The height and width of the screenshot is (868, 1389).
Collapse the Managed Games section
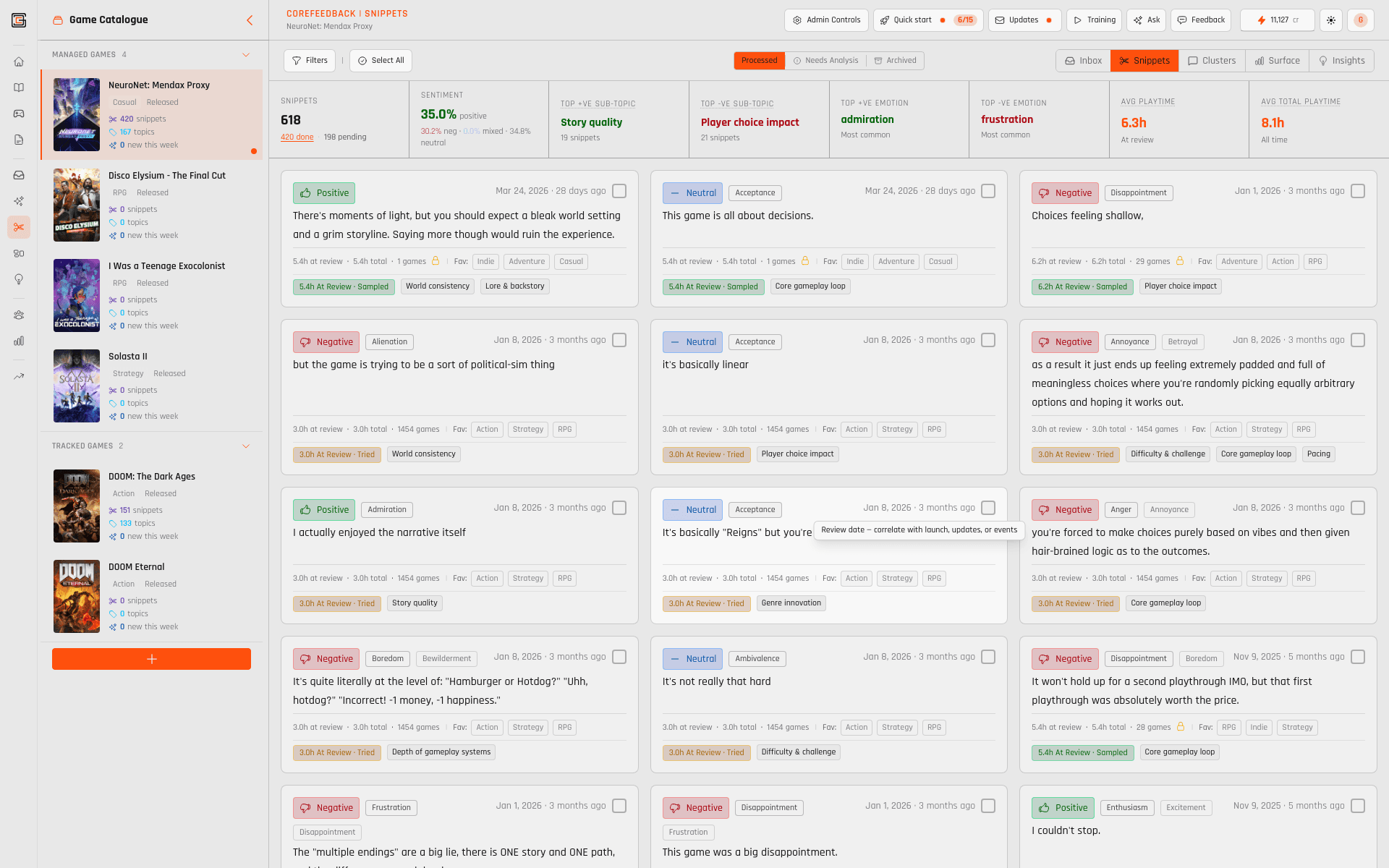click(x=246, y=54)
